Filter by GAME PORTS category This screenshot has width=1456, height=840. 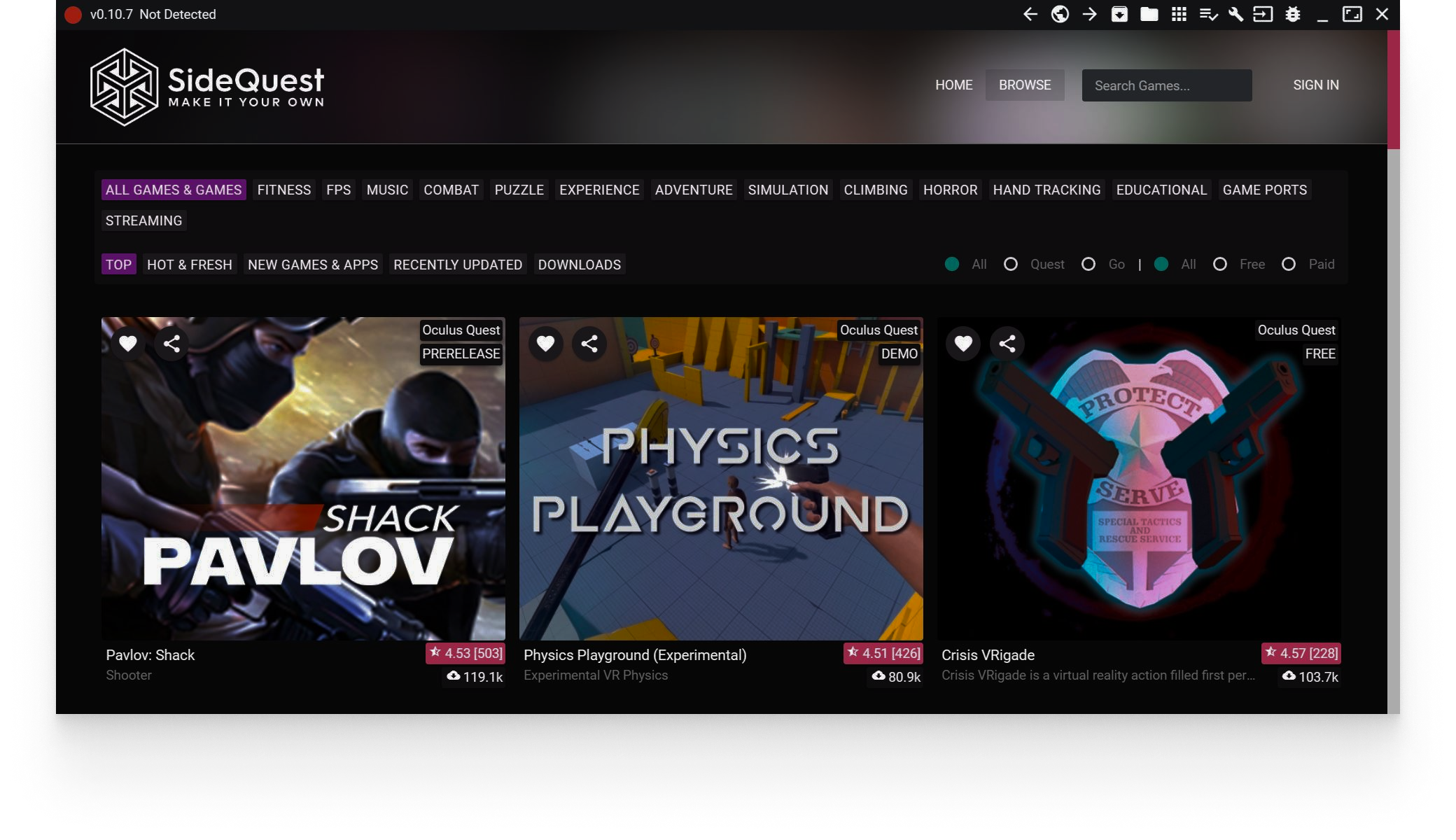tap(1265, 190)
